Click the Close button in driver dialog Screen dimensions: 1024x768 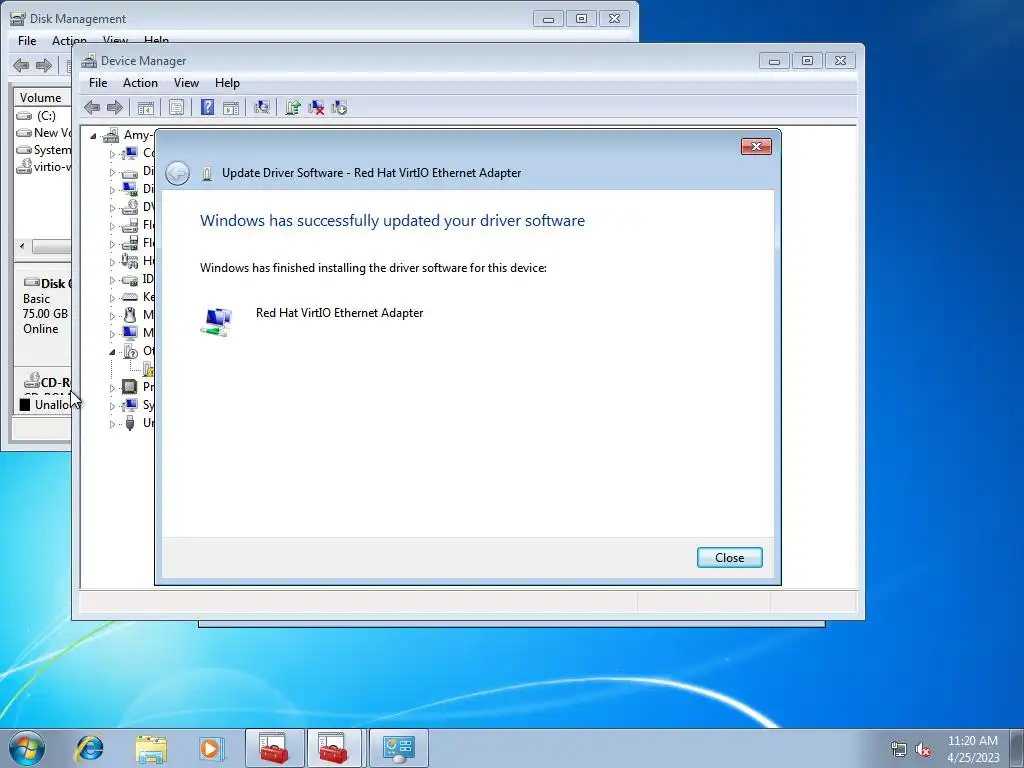(x=729, y=558)
